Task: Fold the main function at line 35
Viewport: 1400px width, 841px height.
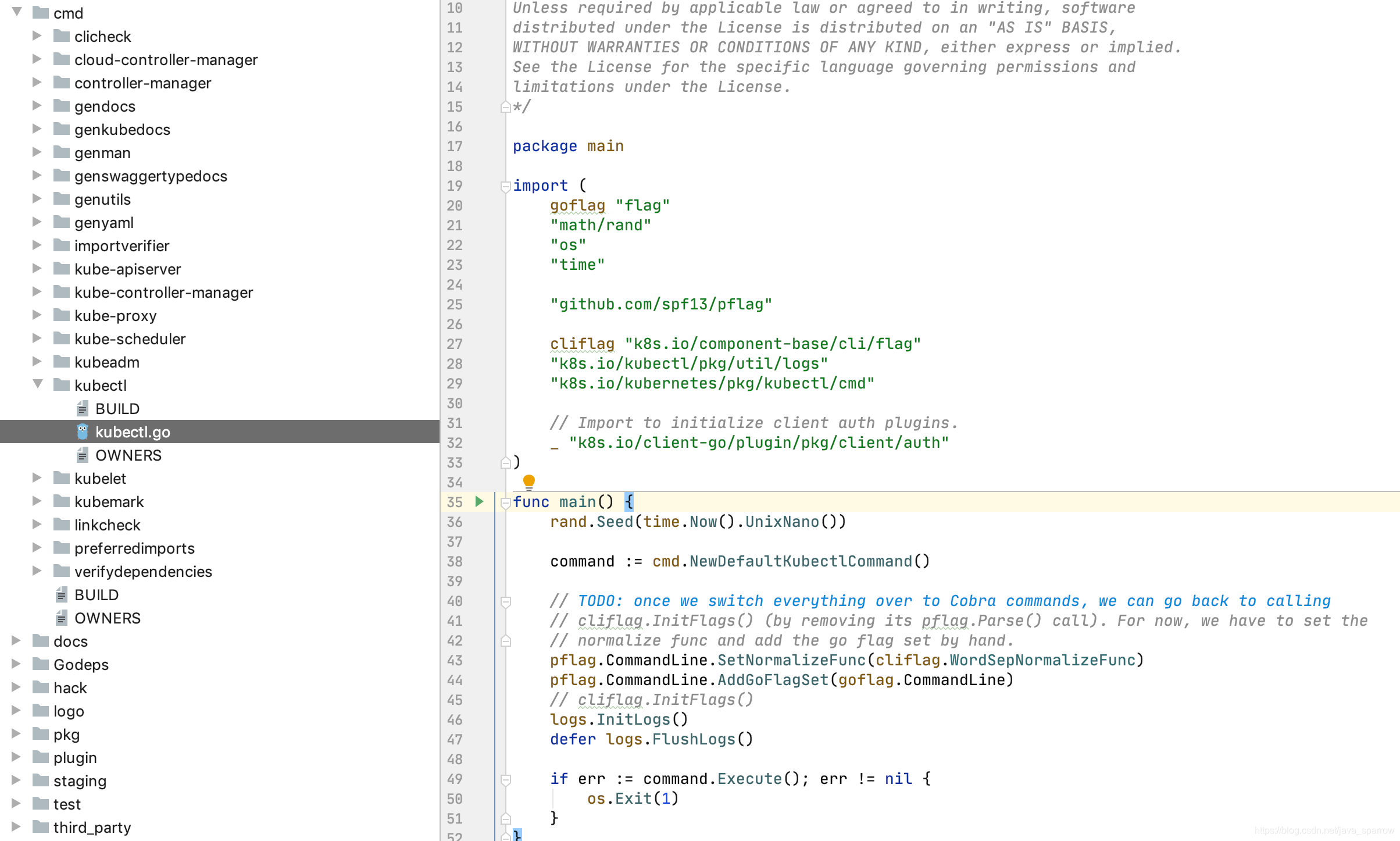Action: click(x=505, y=503)
